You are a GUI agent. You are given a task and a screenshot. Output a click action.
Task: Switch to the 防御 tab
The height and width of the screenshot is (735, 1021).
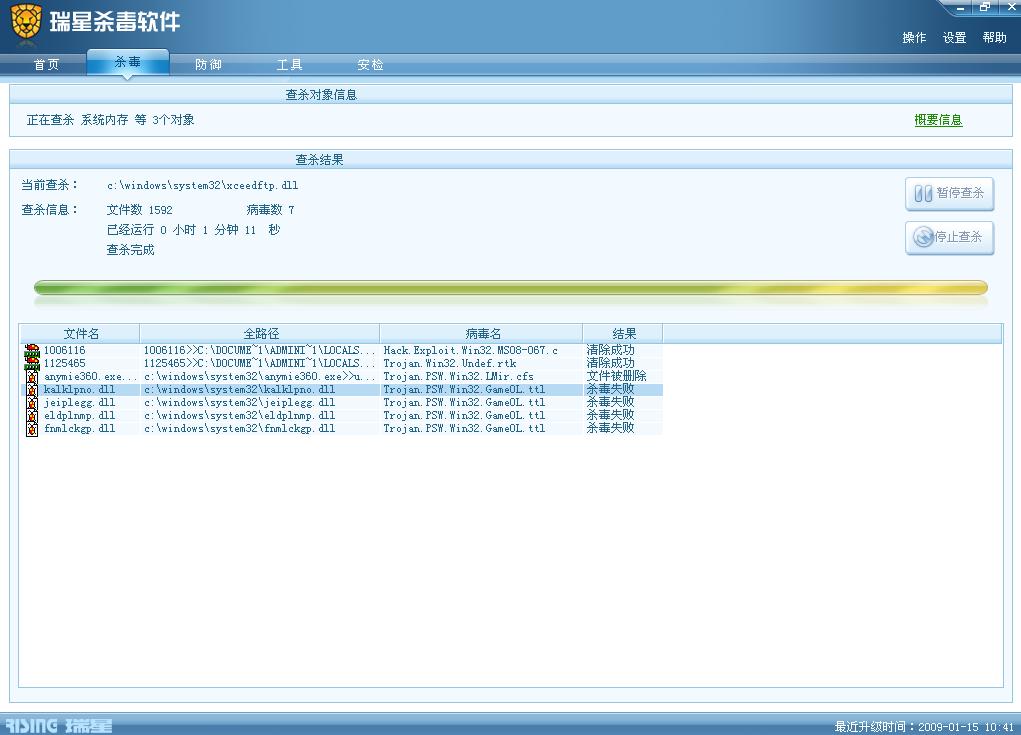[208, 64]
